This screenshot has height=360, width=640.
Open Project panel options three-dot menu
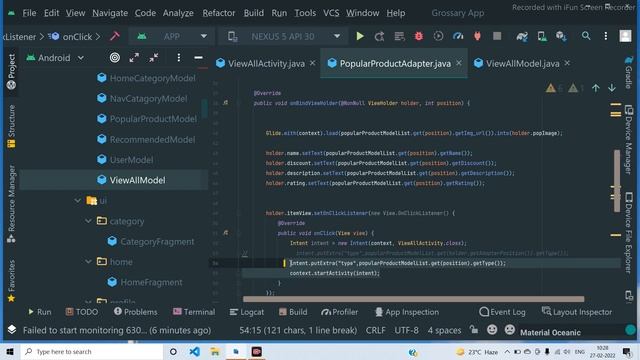pos(178,58)
